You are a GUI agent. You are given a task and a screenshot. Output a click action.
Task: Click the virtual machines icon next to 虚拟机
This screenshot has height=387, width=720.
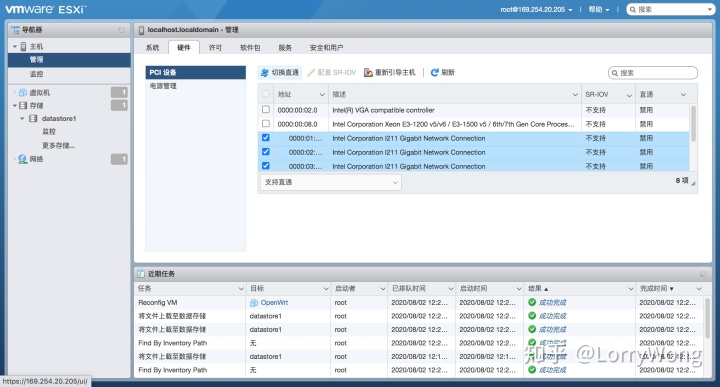(x=23, y=93)
